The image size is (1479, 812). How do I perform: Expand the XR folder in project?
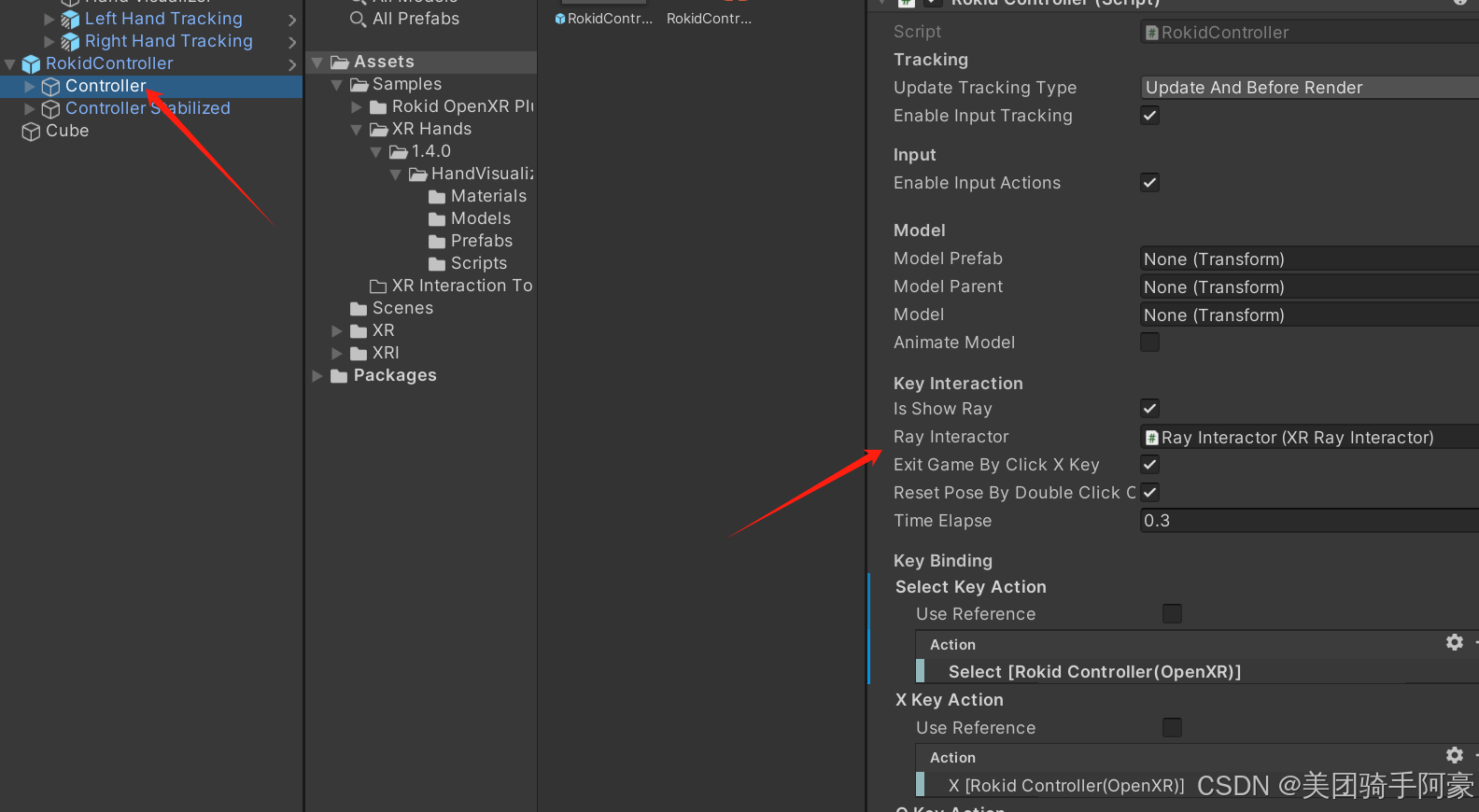point(337,331)
